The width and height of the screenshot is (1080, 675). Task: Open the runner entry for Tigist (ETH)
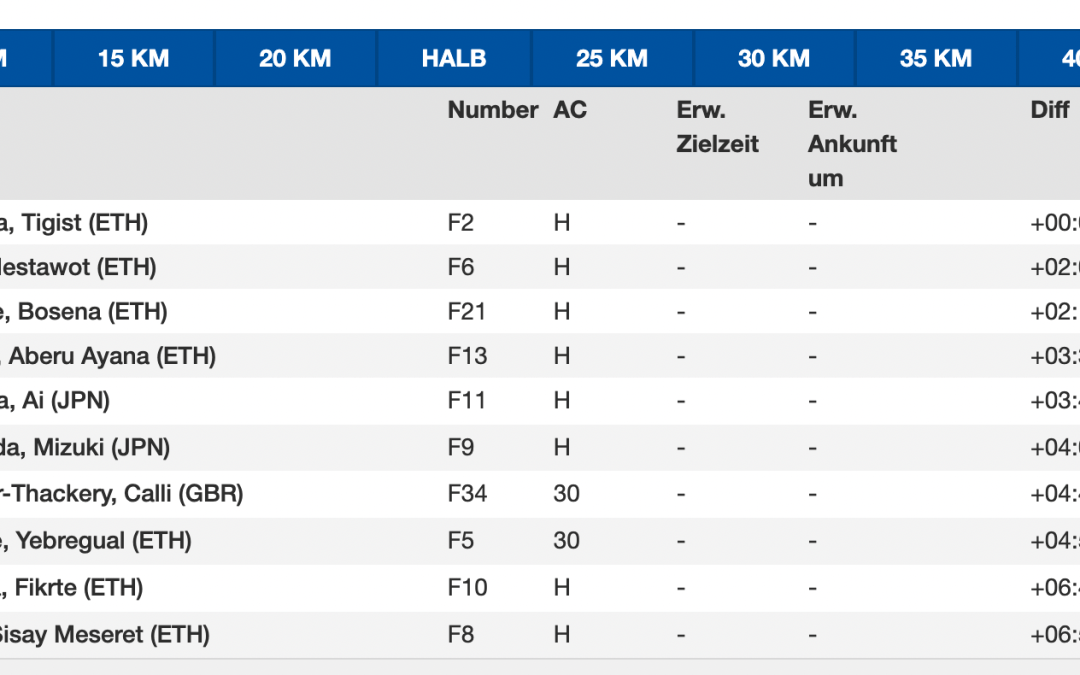(x=74, y=223)
